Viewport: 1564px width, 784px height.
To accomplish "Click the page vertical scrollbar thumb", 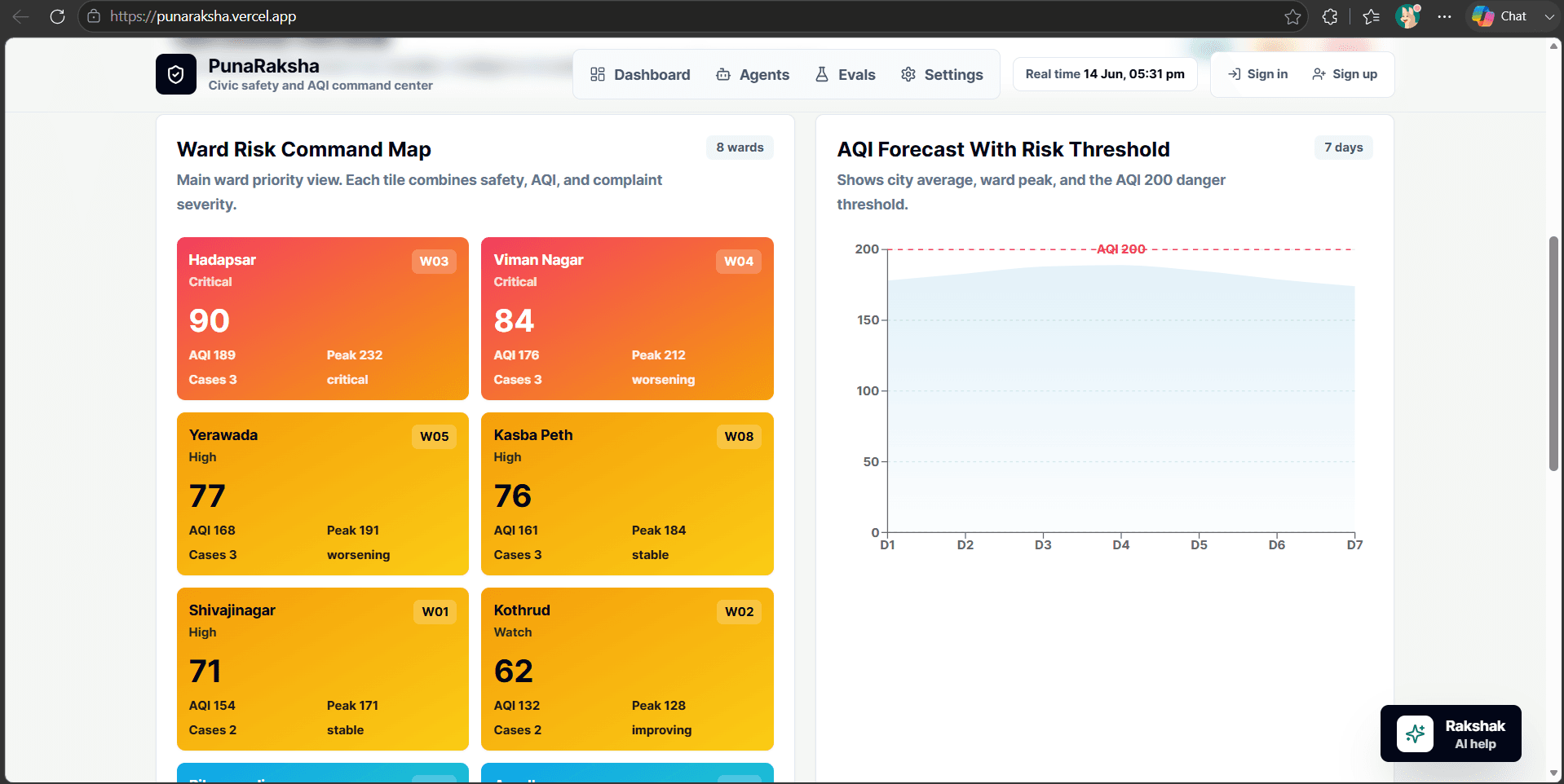I will click(x=1553, y=354).
